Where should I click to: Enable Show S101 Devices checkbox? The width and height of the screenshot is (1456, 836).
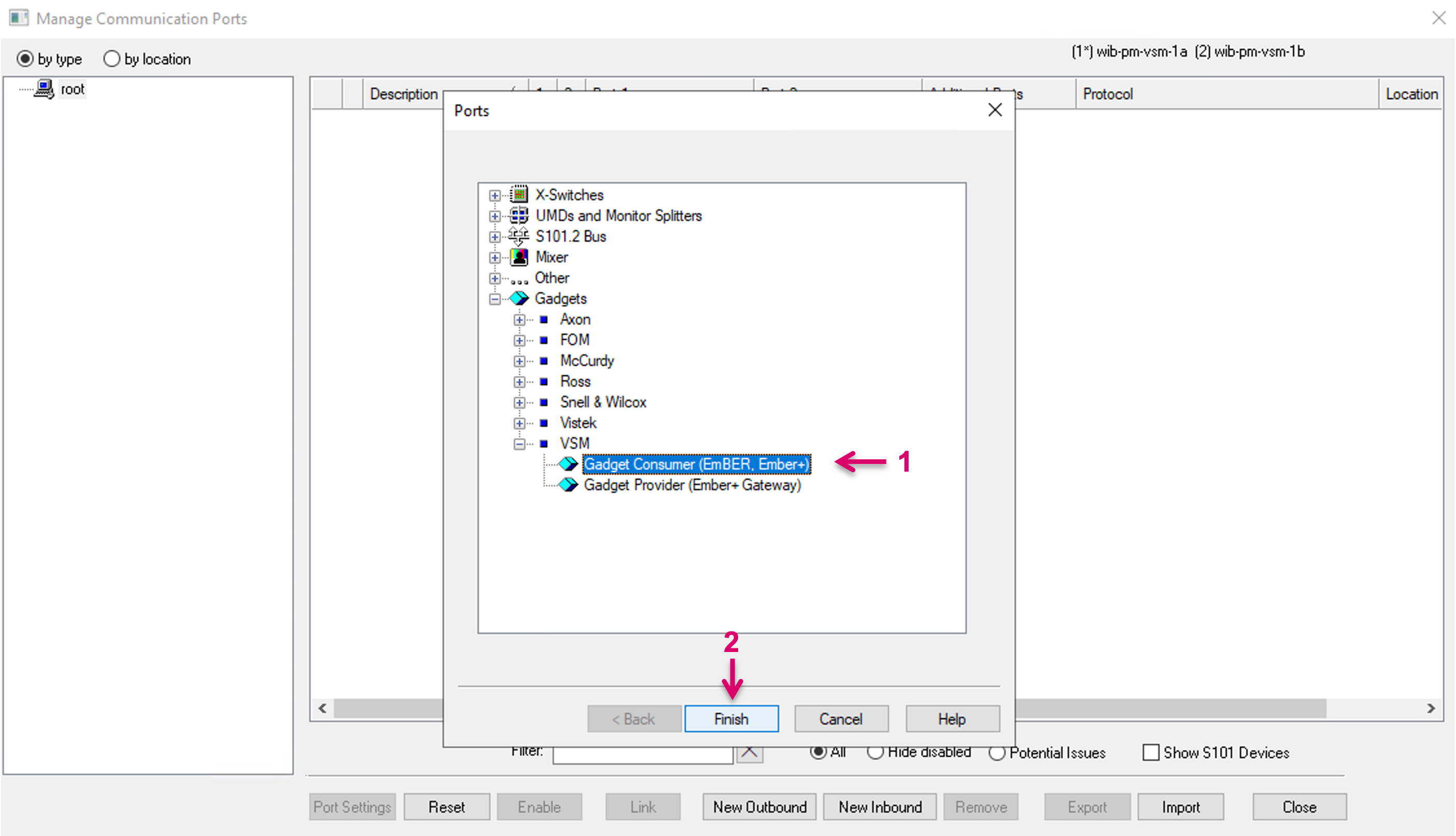1151,752
